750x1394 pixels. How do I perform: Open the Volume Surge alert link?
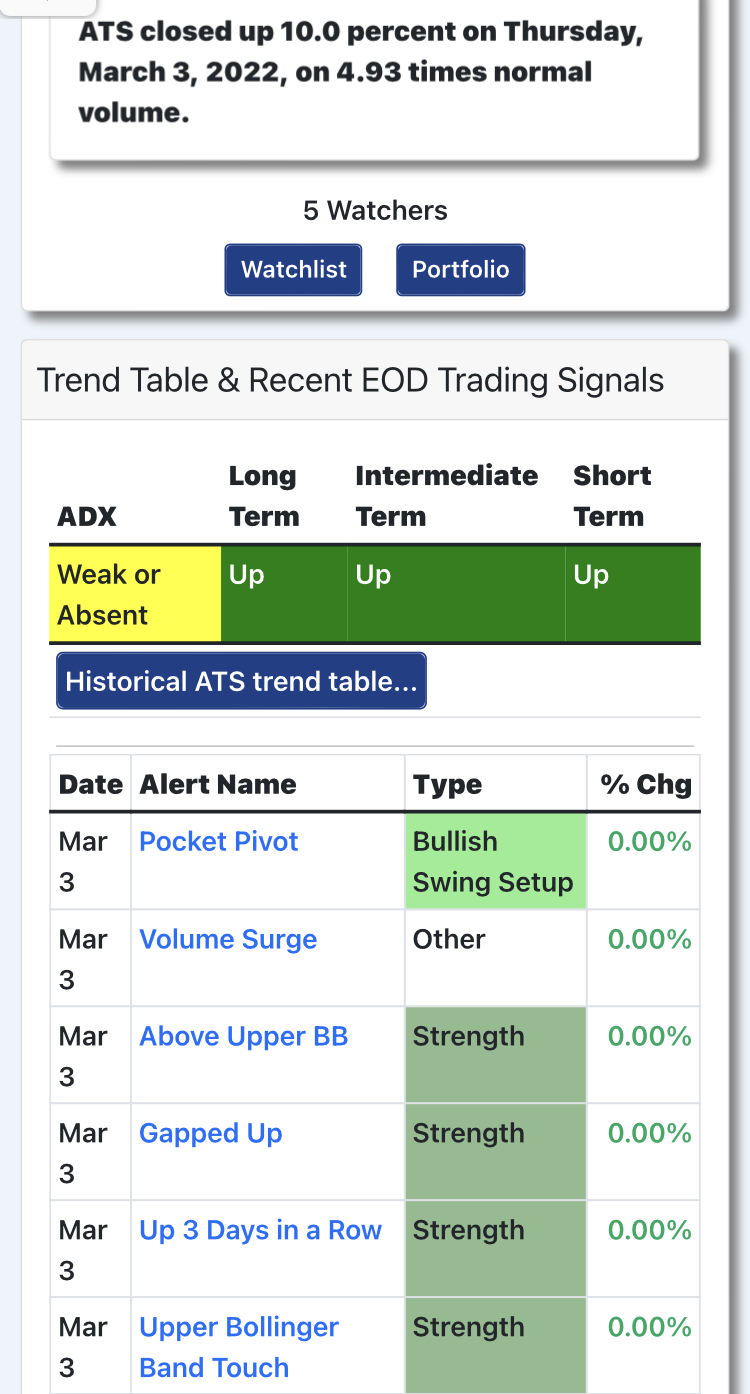click(228, 939)
